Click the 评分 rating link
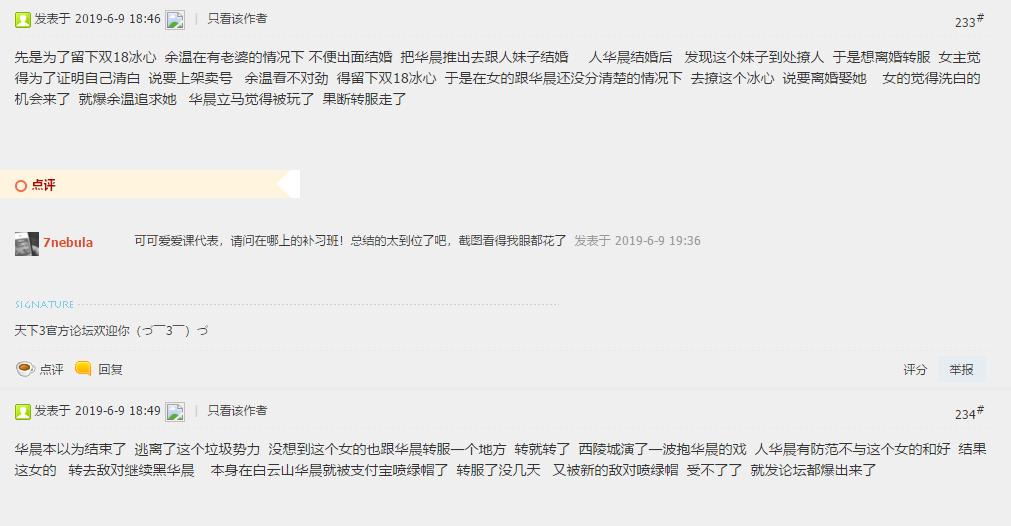1011x526 pixels. (915, 369)
